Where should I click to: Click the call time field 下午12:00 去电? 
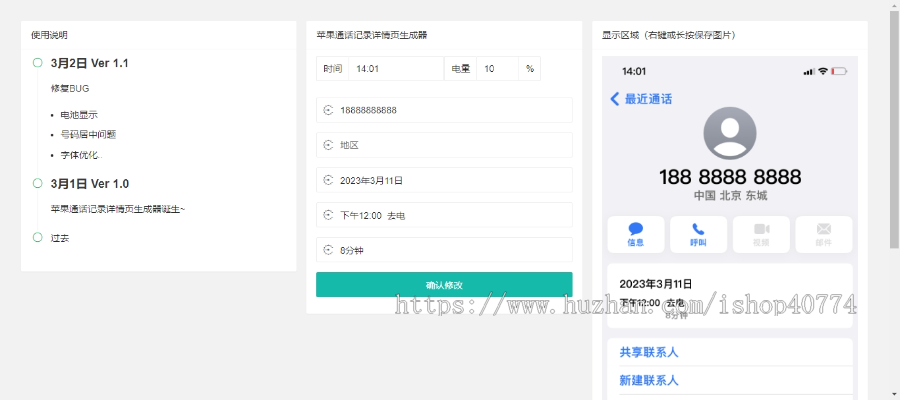[x=444, y=215]
